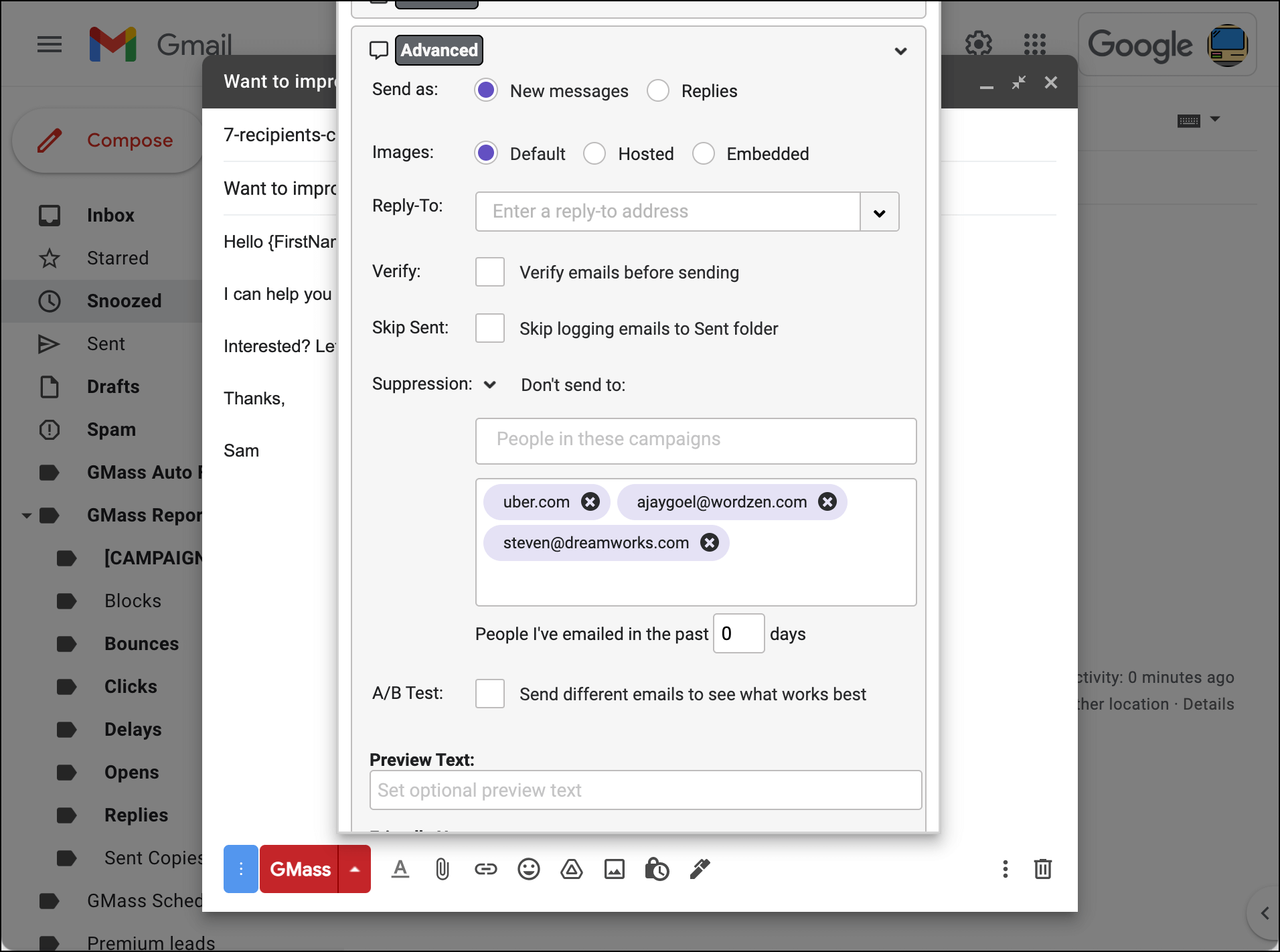Click the formatting options icon in compose toolbar
The height and width of the screenshot is (952, 1280).
pos(400,869)
